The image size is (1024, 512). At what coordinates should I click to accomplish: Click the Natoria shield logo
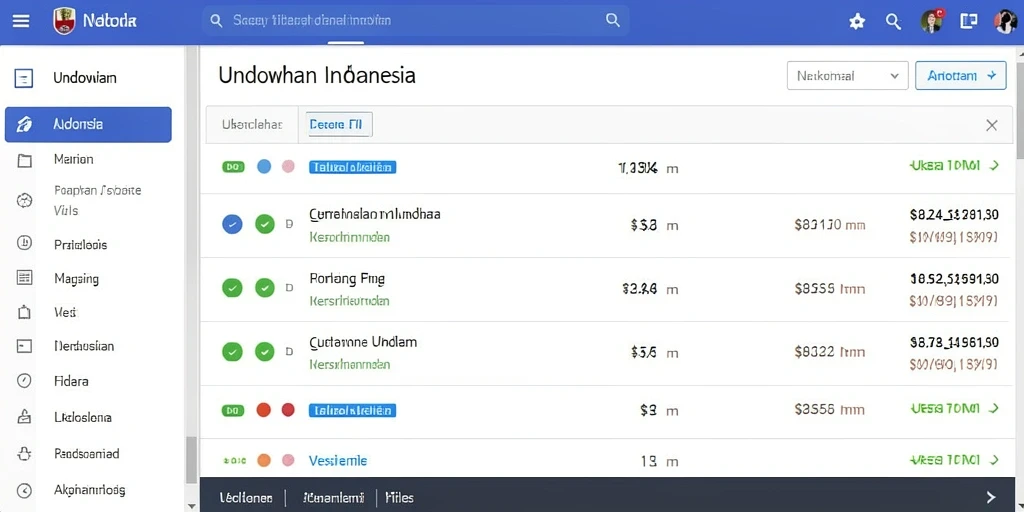pos(64,21)
